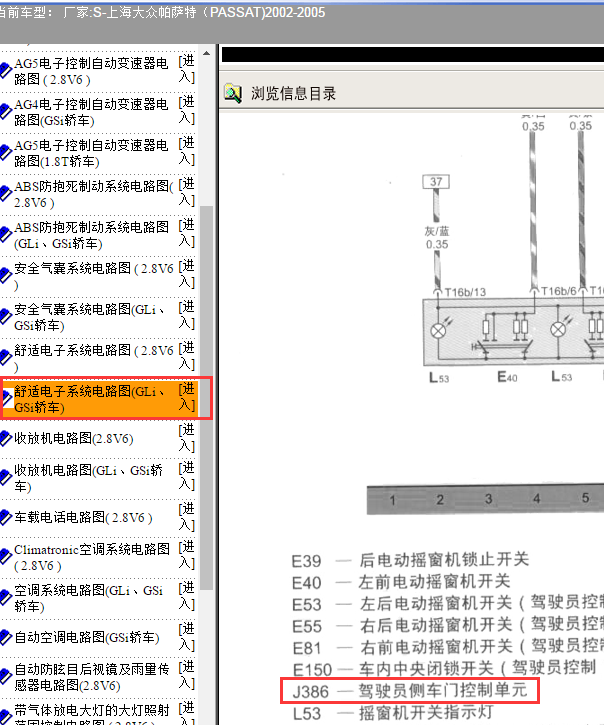This screenshot has height=725, width=604.
Task: Click legend line E55 右后电动摇窗机开关
Action: (448, 626)
